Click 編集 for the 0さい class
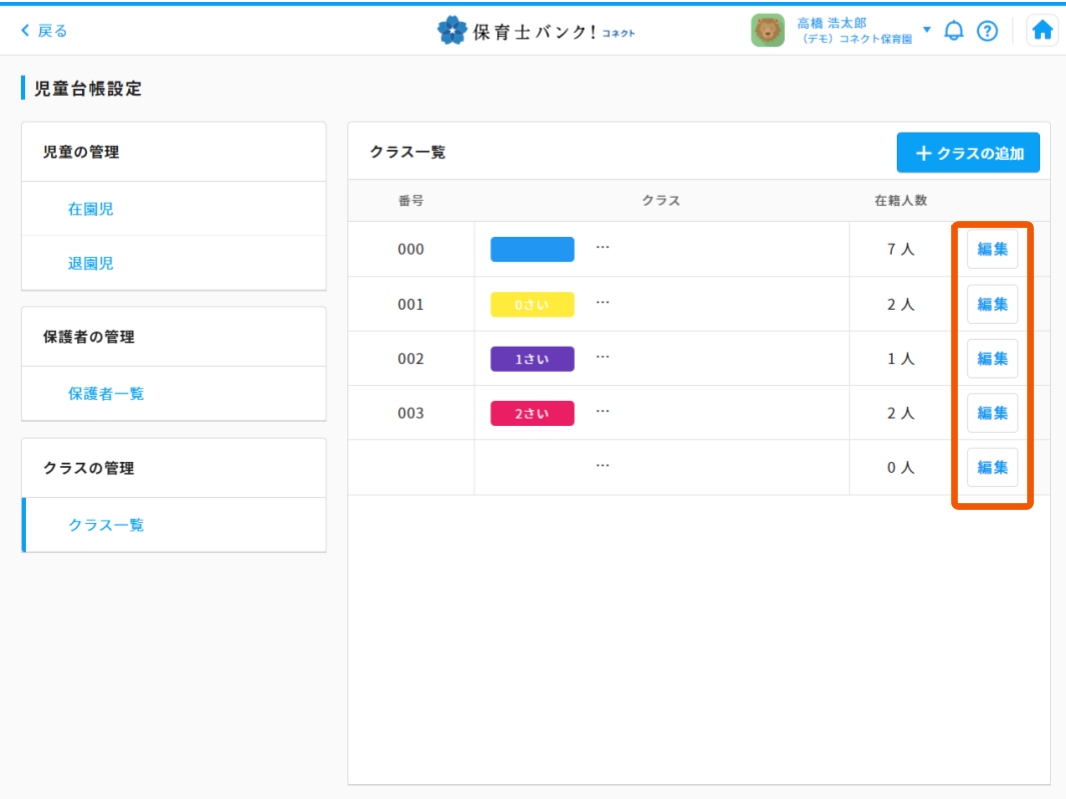The height and width of the screenshot is (799, 1066). (x=992, y=304)
